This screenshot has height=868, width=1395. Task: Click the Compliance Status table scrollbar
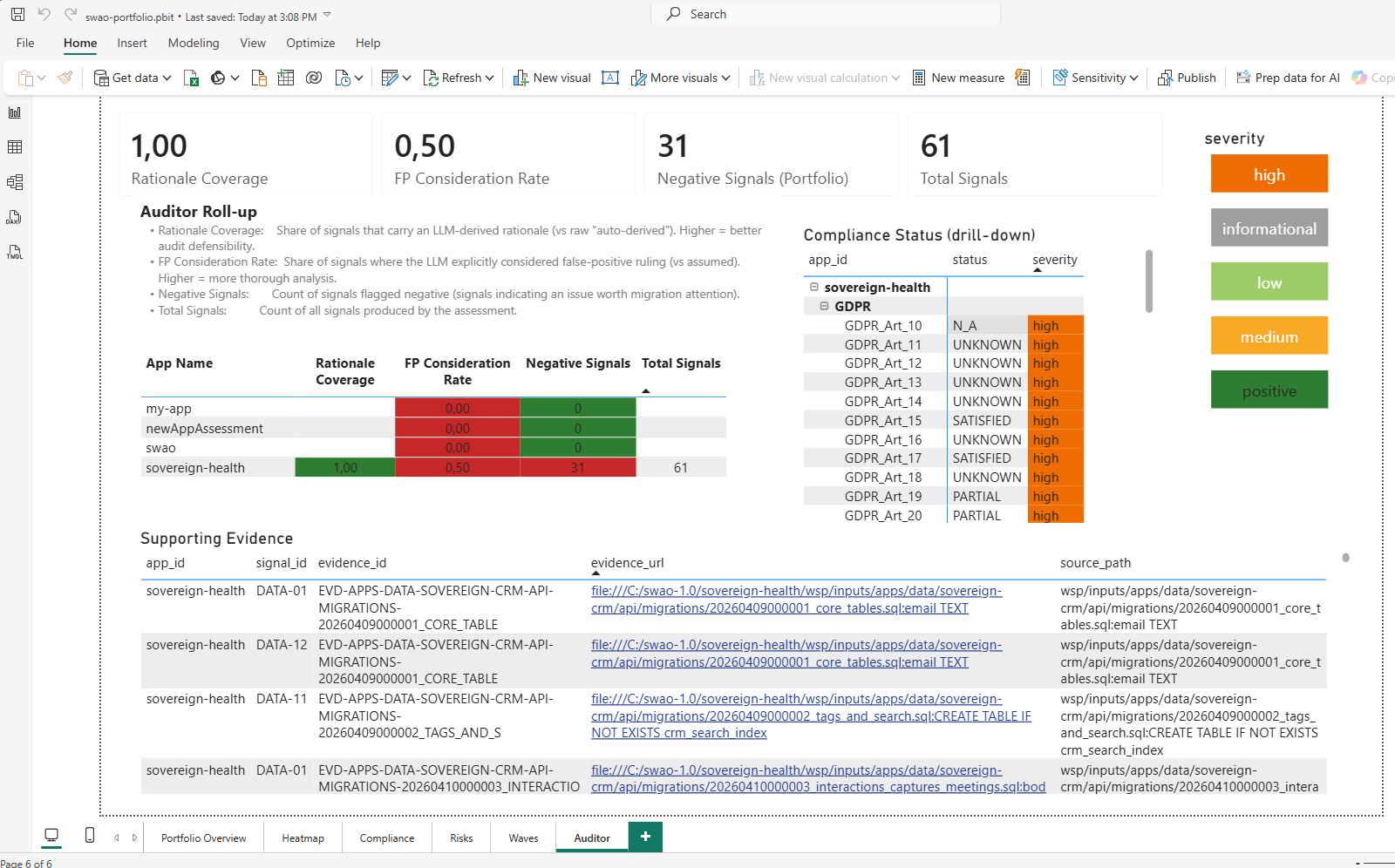coord(1149,281)
